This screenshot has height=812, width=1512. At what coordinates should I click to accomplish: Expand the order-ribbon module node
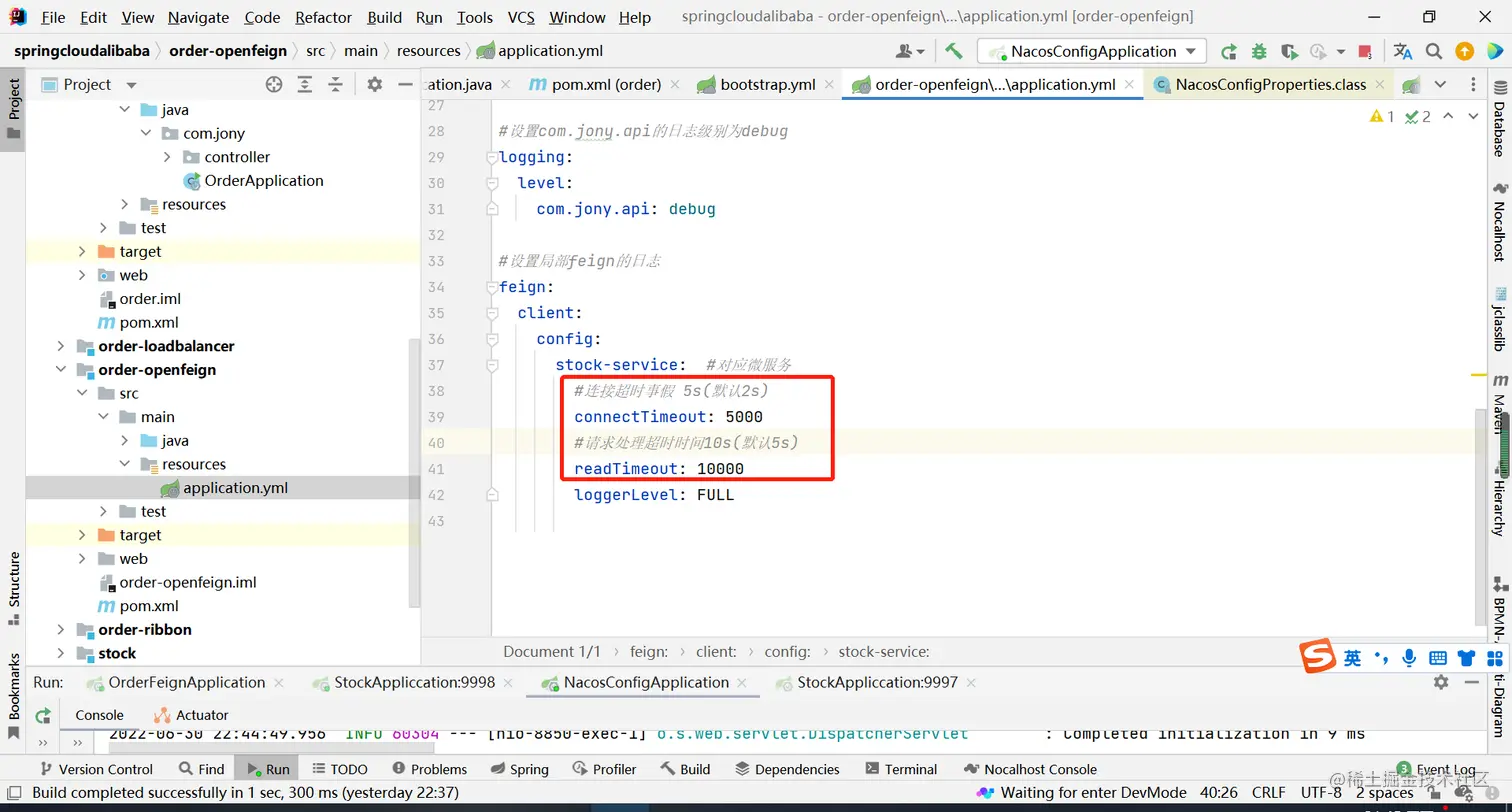(61, 630)
